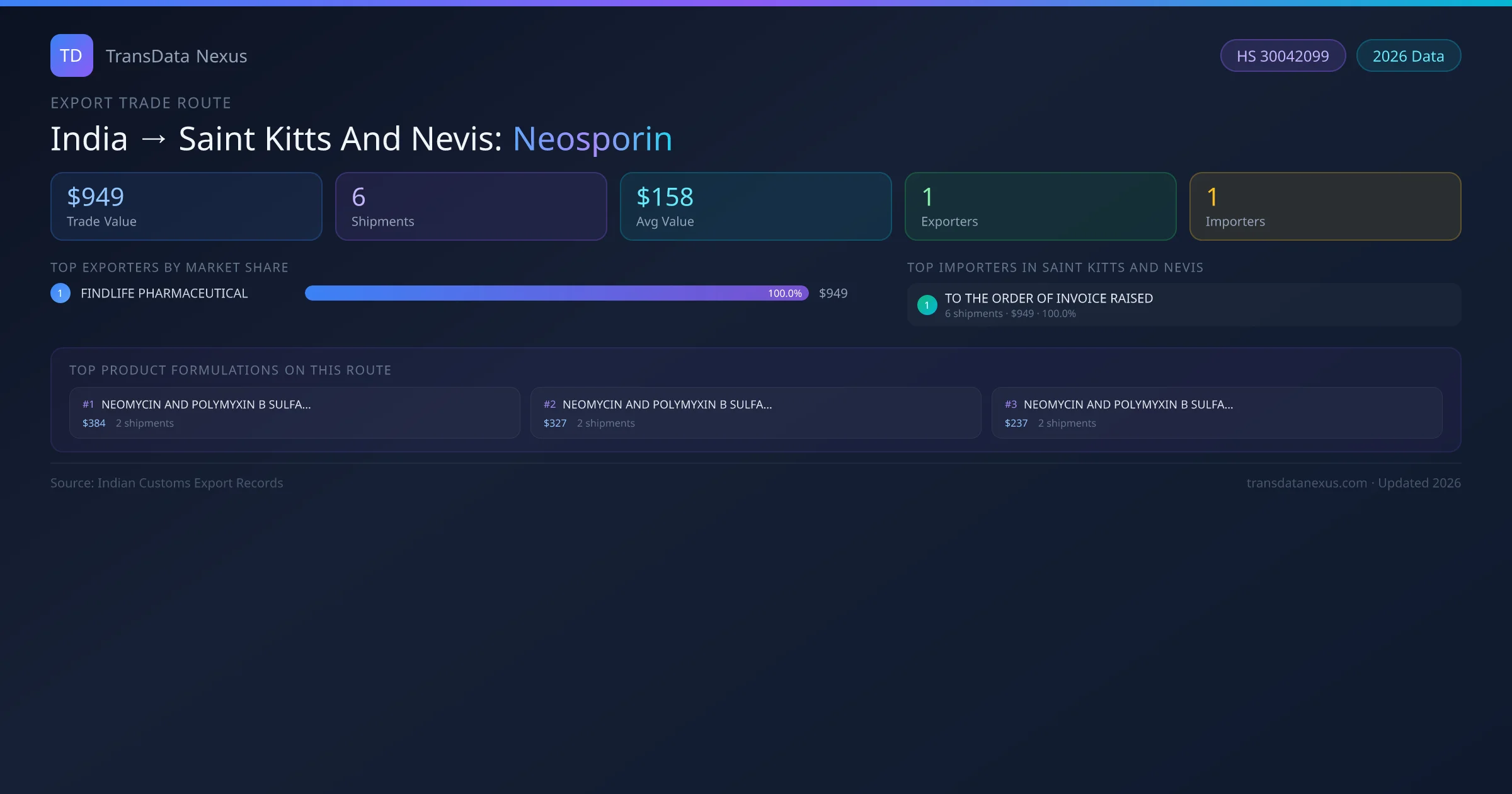Open the TO THE ORDER OF INVOICE RAISED importer row
The image size is (1512, 794).
pos(1183,305)
